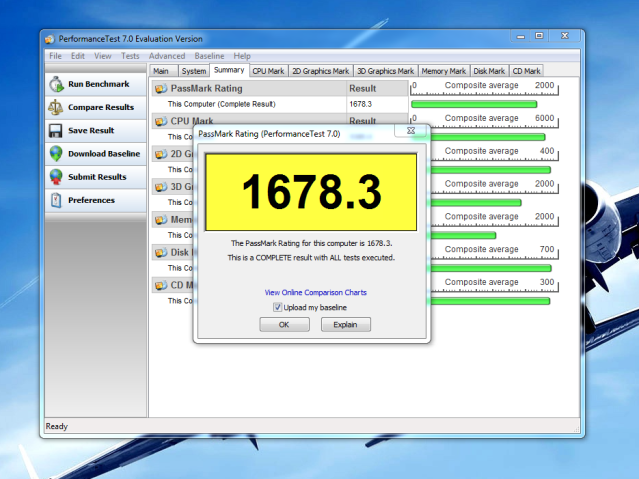Click the green bar under Composite average 700
This screenshot has height=479, width=639.
(491, 268)
